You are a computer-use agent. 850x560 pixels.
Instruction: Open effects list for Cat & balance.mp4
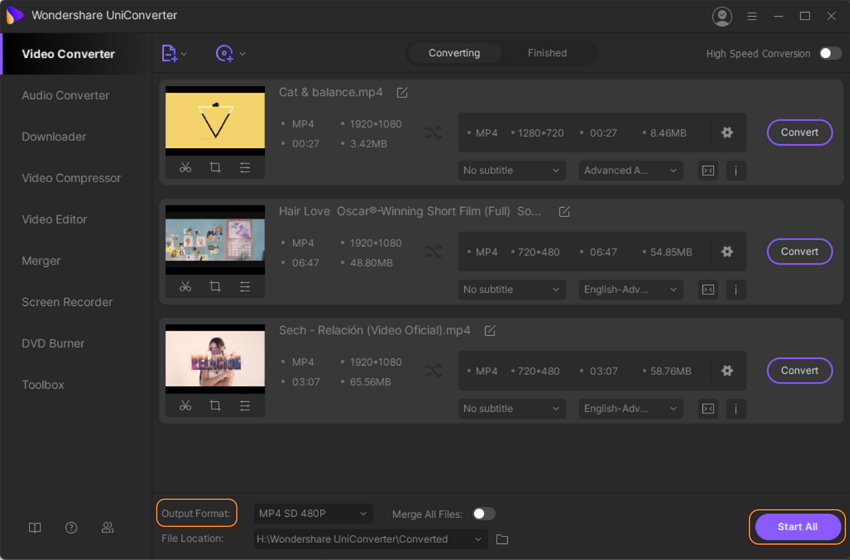click(x=245, y=168)
